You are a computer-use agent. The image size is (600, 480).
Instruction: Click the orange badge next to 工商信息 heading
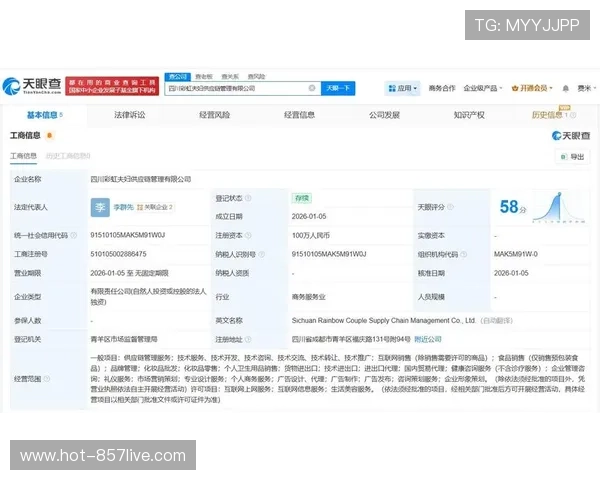coord(49,135)
